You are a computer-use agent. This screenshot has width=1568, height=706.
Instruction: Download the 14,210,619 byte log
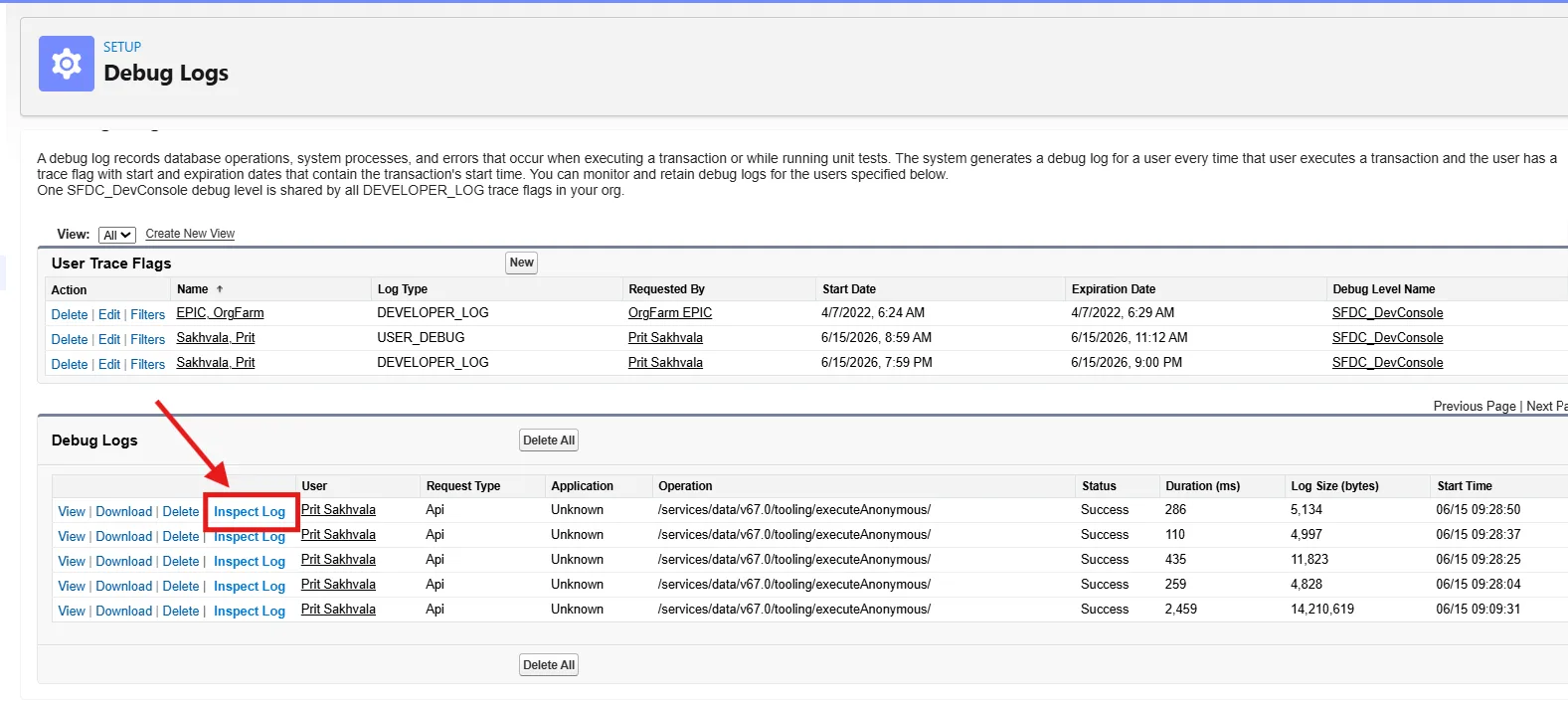coord(124,611)
